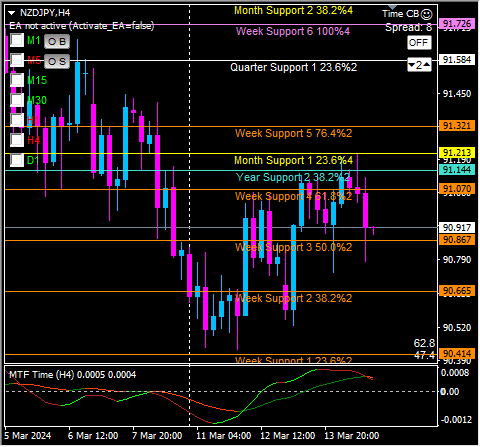
Task: Select the white 91.584 price tag
Action: 457,60
